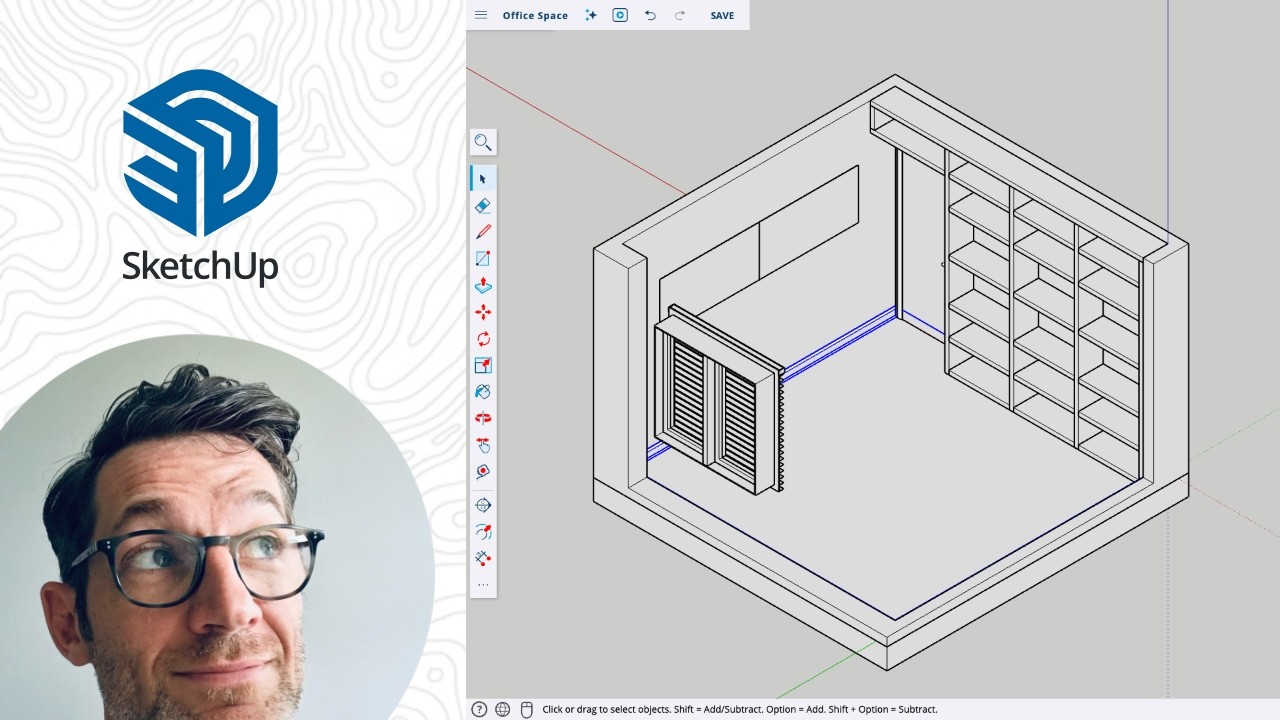The image size is (1280, 720).
Task: Click the redo arrow icon
Action: click(680, 15)
